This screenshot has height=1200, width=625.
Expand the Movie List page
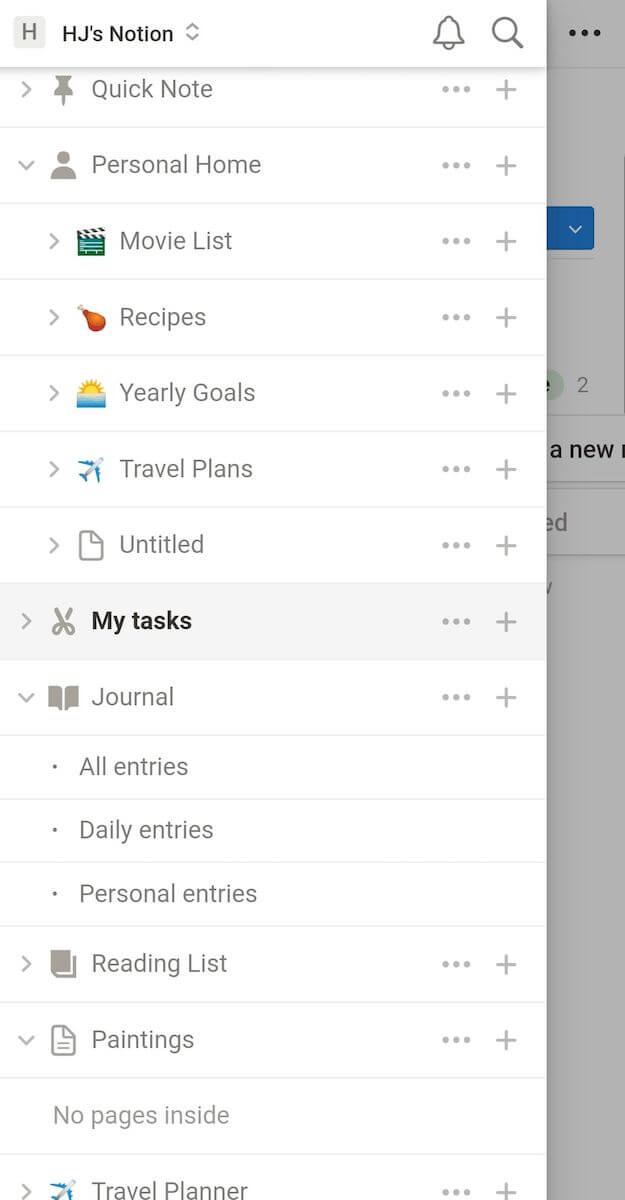click(54, 241)
